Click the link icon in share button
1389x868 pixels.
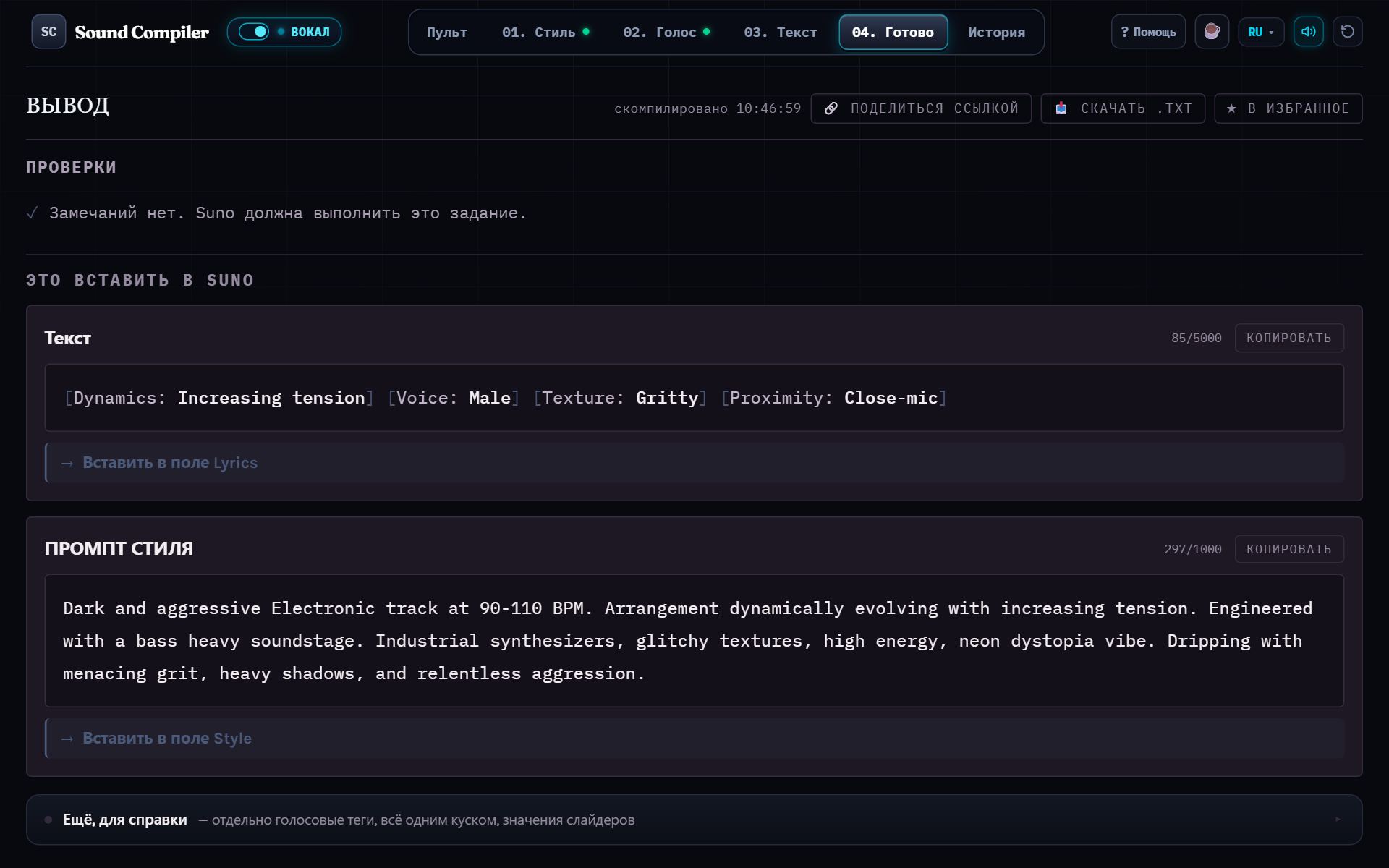pyautogui.click(x=831, y=109)
